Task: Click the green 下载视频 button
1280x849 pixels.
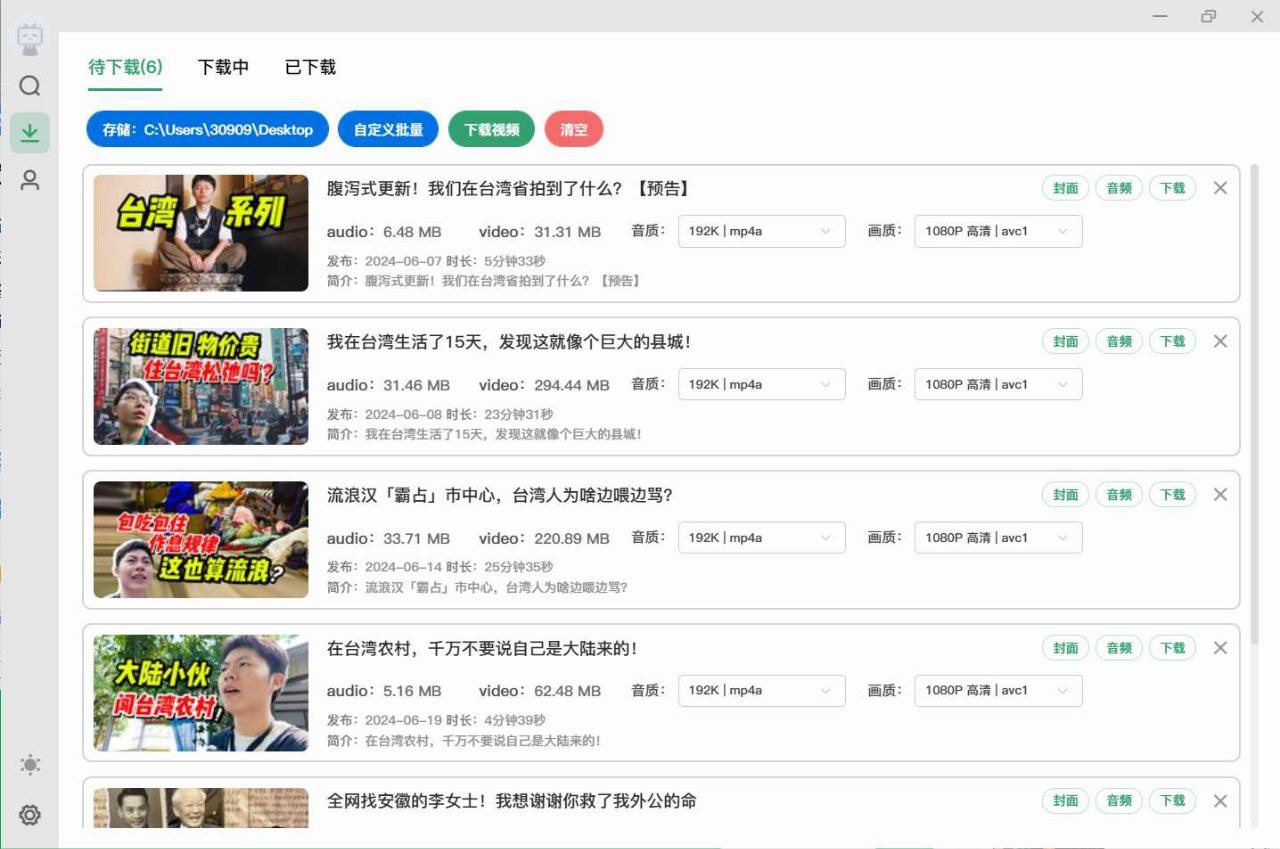Action: tap(491, 129)
